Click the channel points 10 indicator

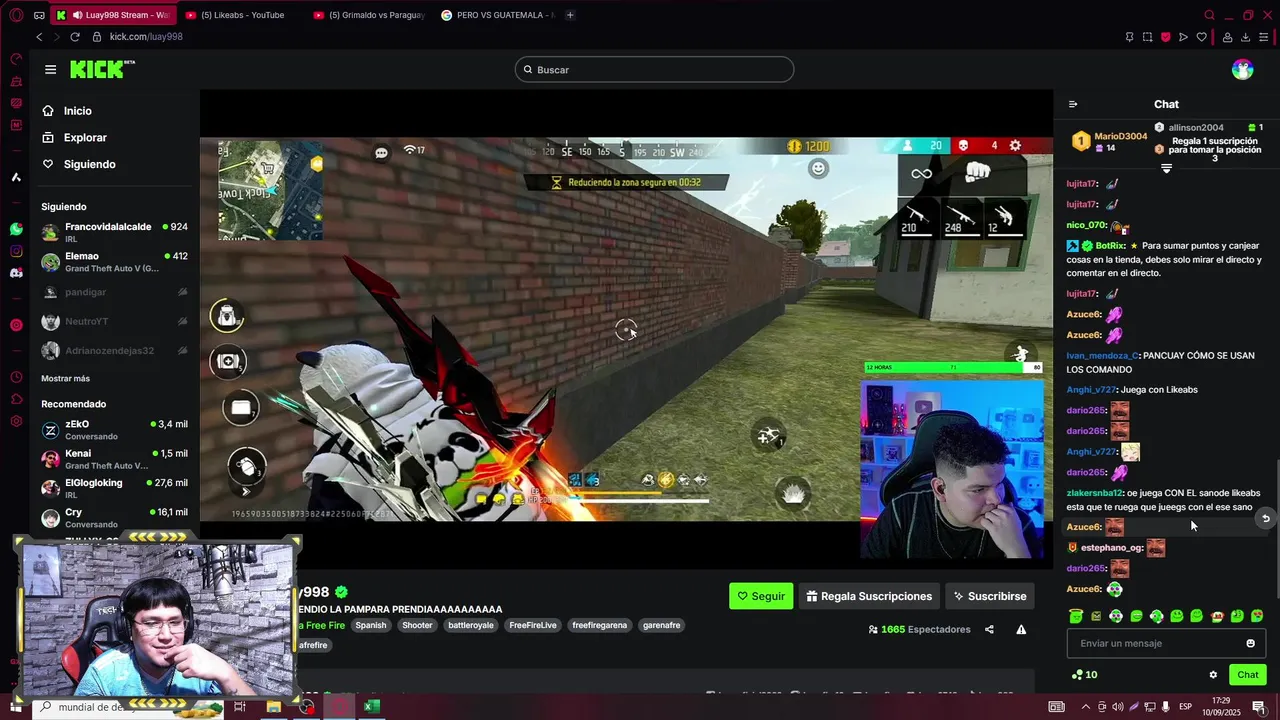pyautogui.click(x=1084, y=675)
